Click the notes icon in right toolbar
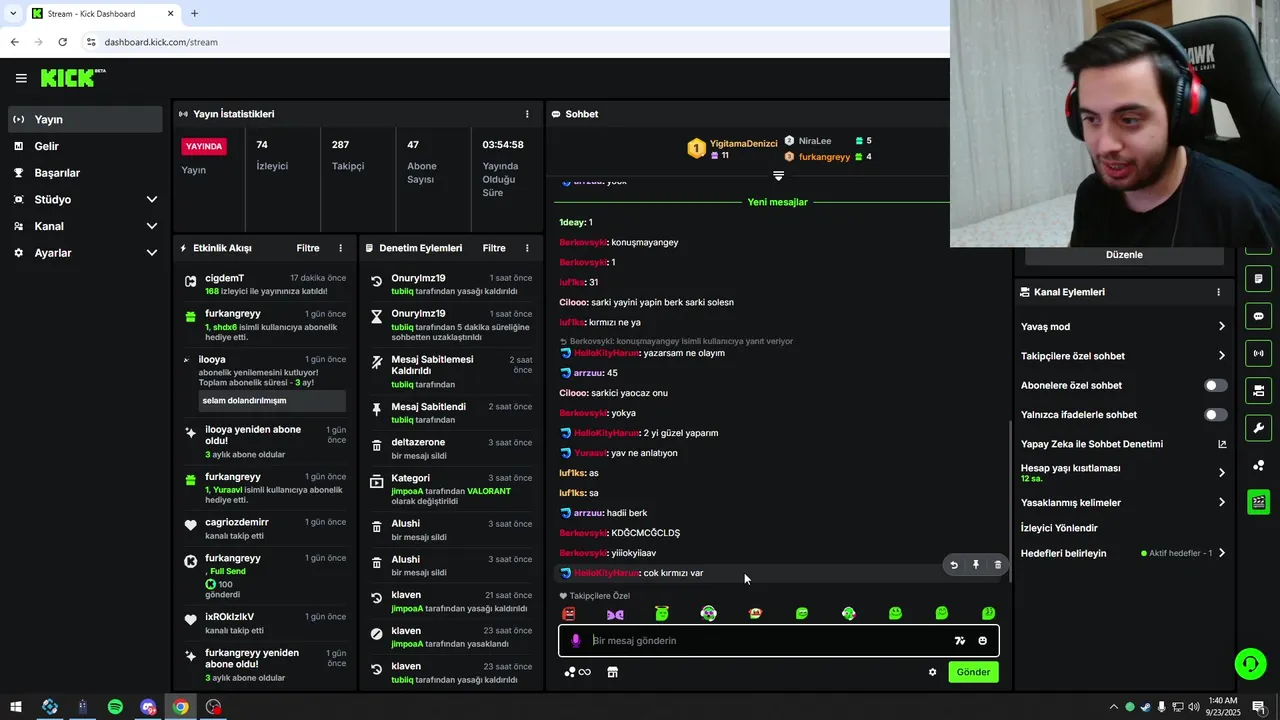The image size is (1280, 720). click(1258, 278)
